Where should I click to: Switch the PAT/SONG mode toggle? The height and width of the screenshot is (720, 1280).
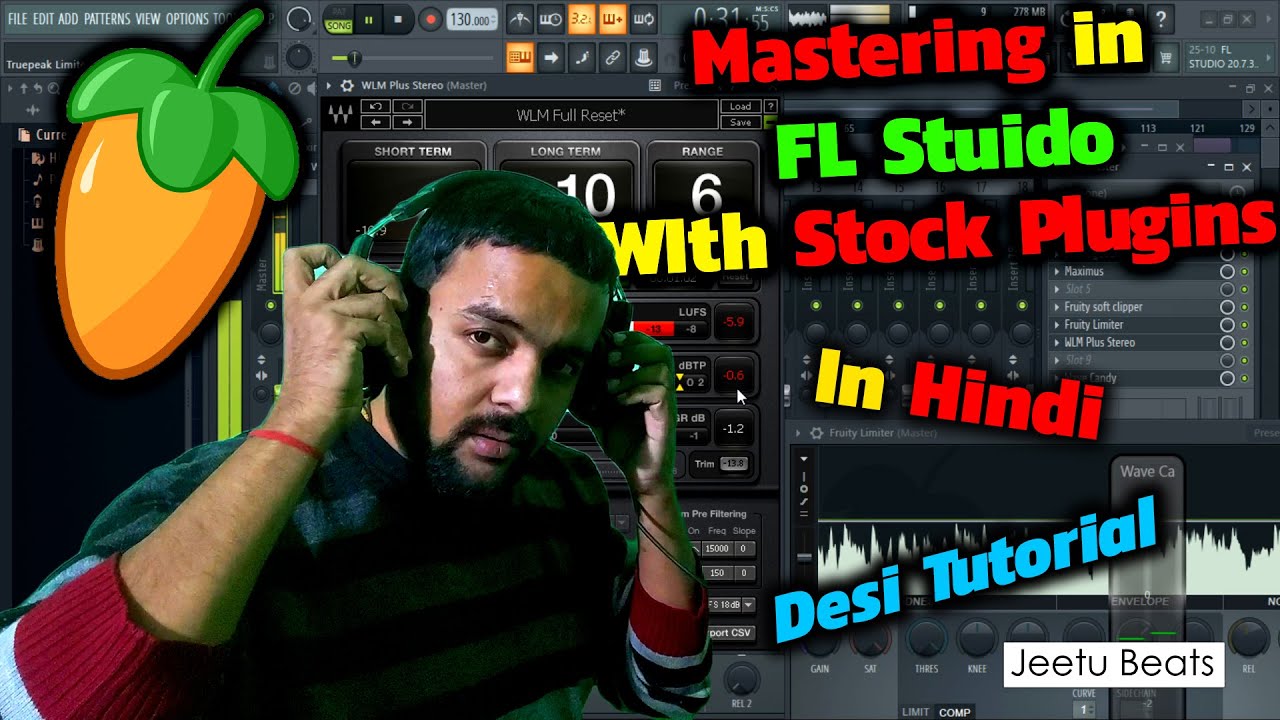point(337,19)
